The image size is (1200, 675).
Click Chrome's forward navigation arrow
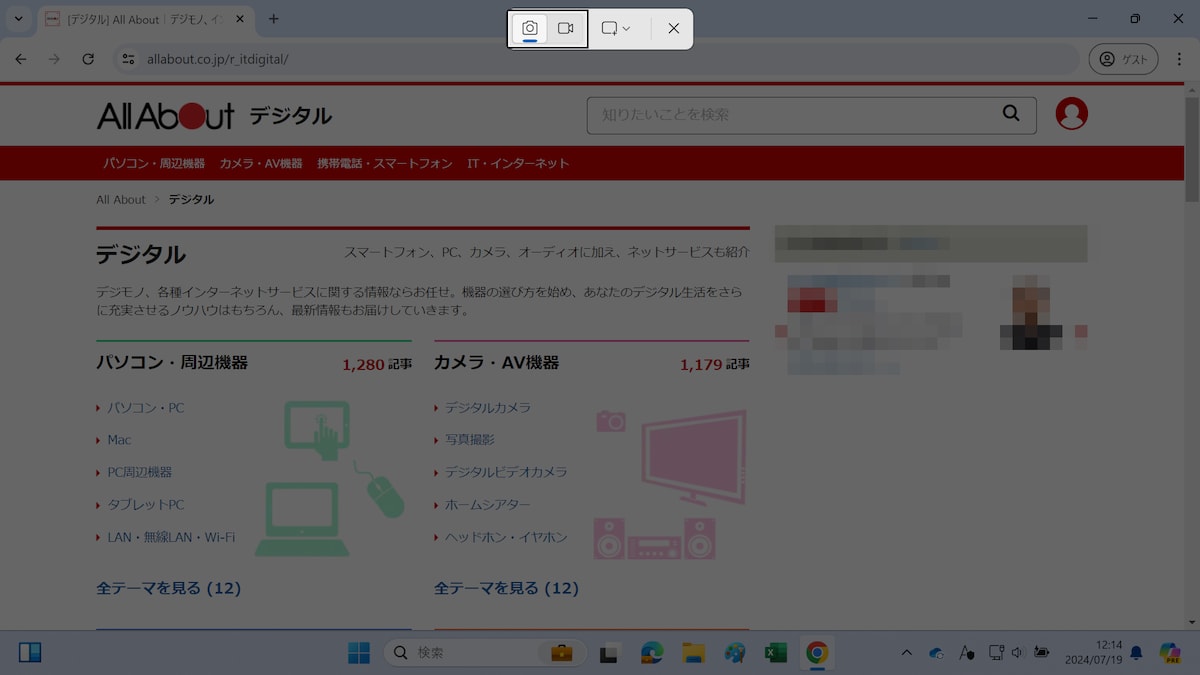pos(54,59)
